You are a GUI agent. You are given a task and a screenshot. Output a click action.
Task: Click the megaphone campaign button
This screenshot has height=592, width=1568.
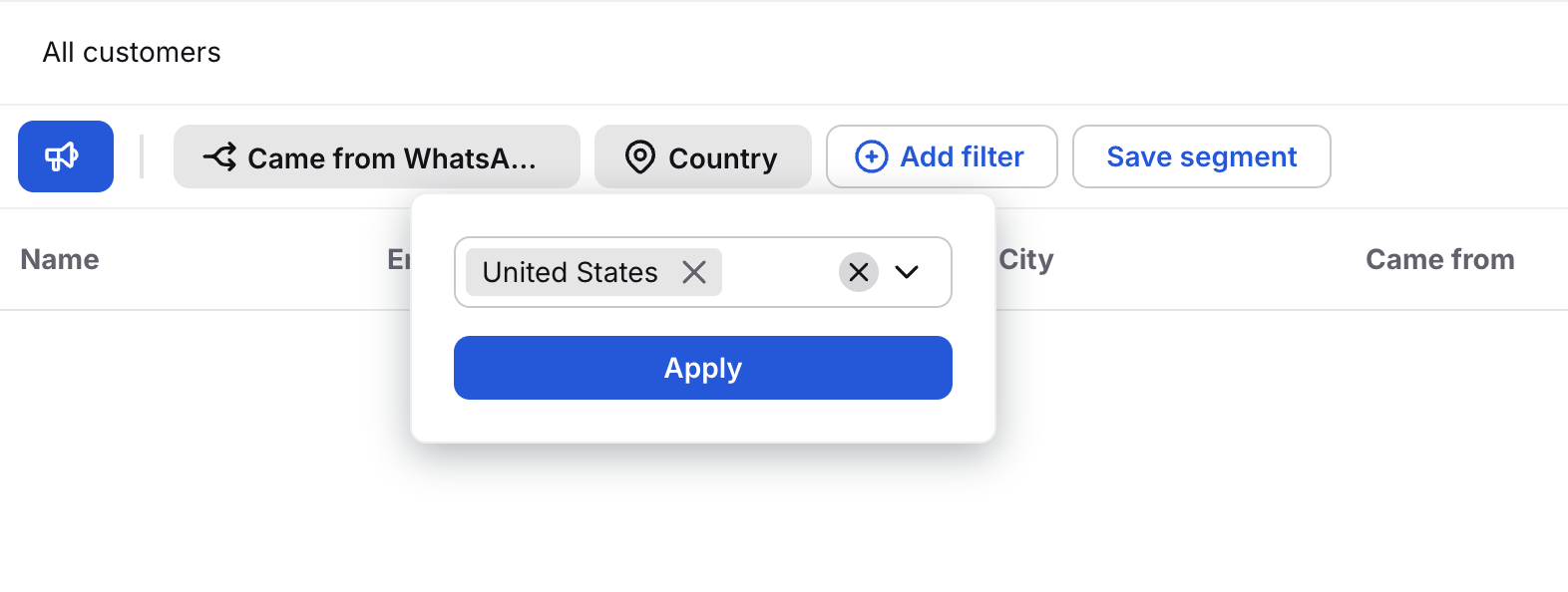[x=65, y=156]
